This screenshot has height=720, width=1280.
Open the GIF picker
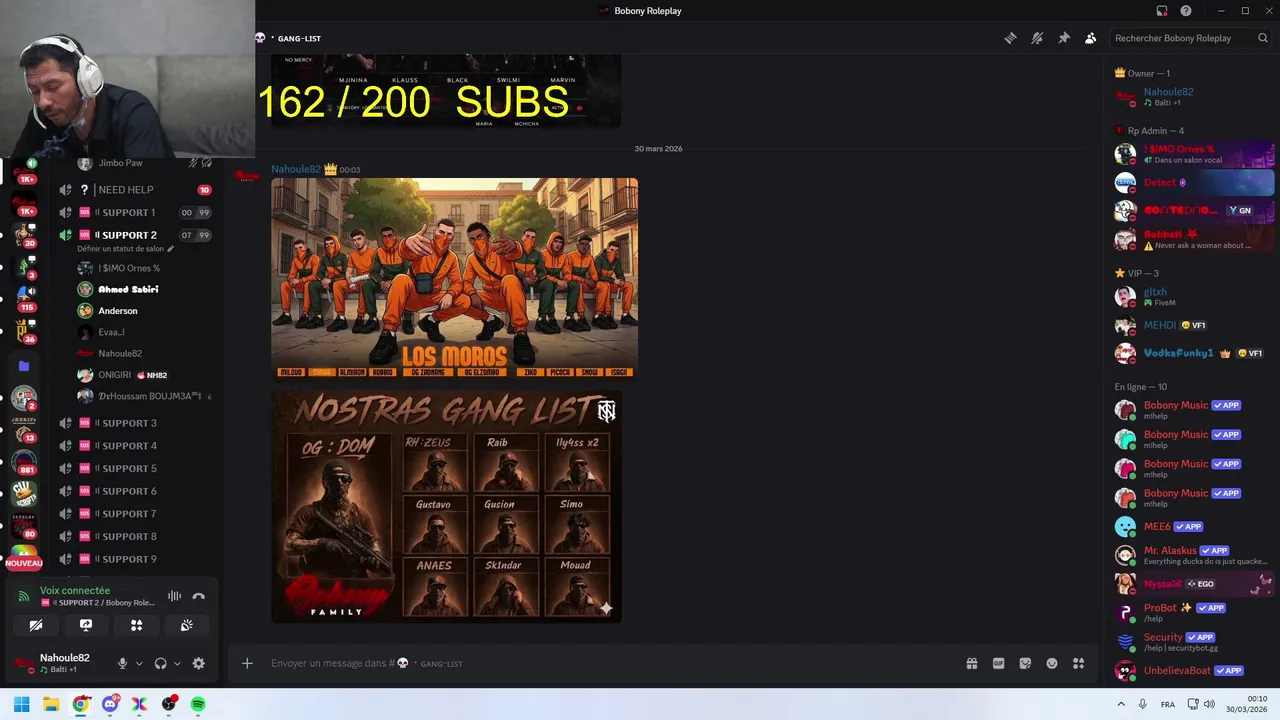click(998, 663)
